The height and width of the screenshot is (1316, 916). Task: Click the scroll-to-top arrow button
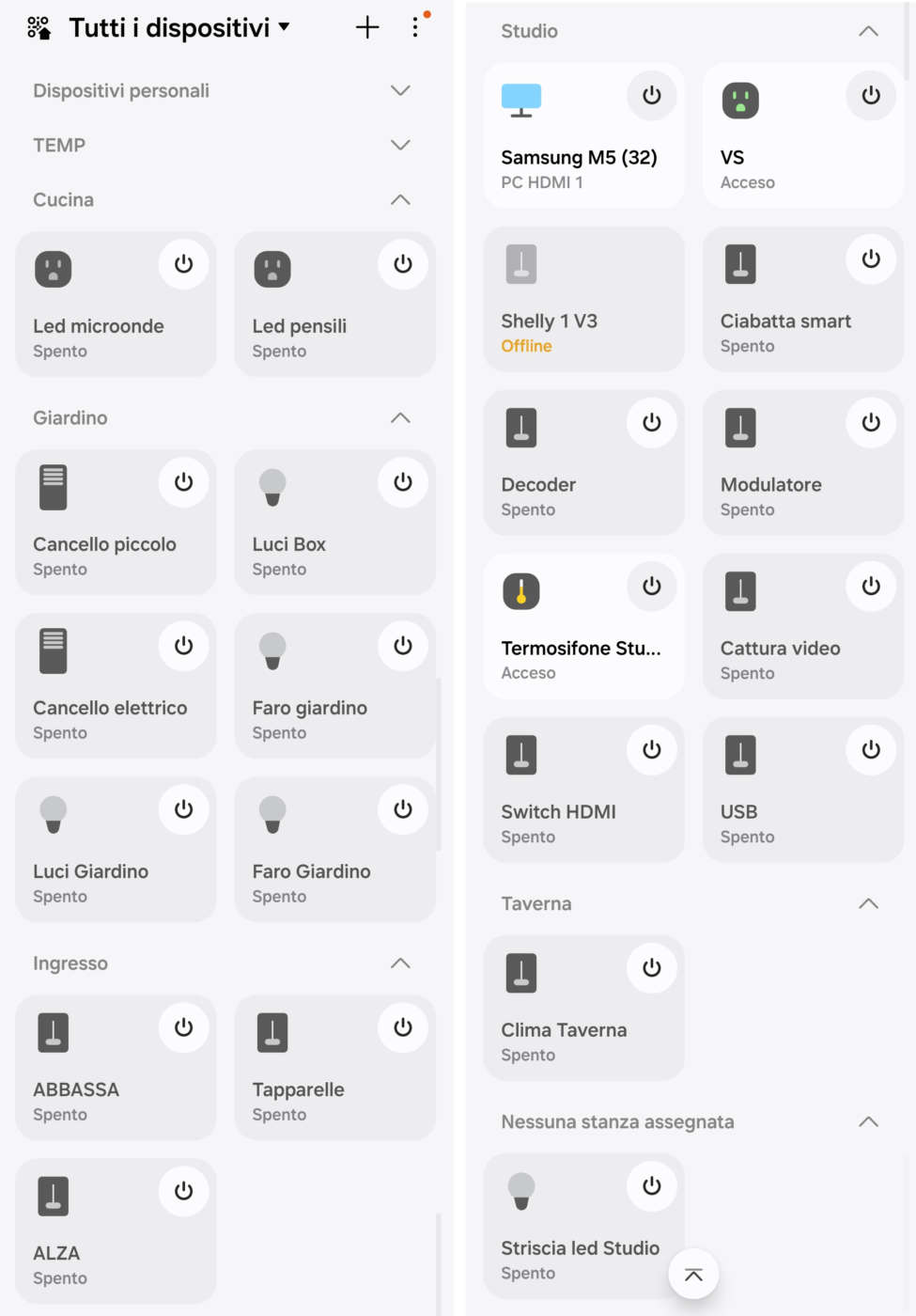[x=693, y=1275]
